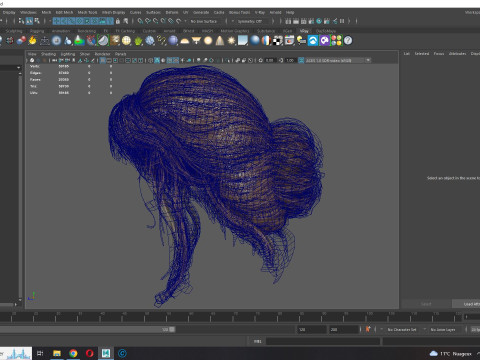Screen dimensions: 480x360
Task: Open the blue Chaos Cloud shelf icon
Action: point(313,41)
